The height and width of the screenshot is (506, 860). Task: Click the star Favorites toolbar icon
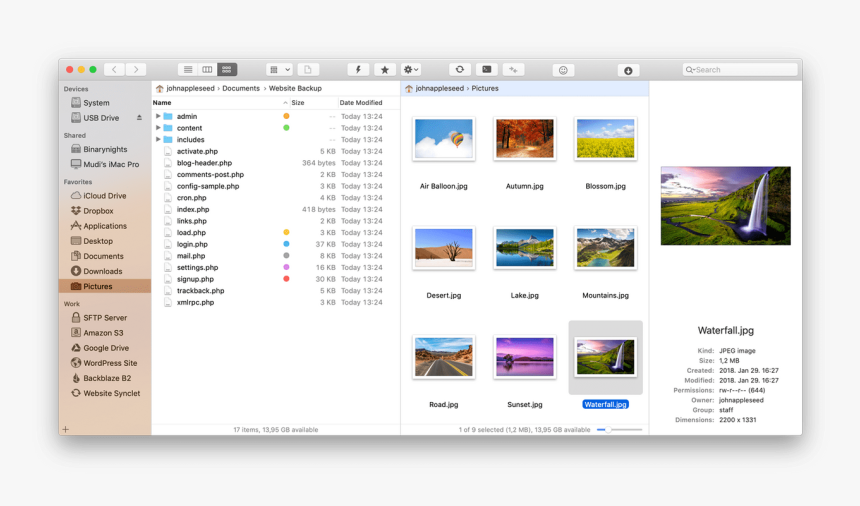click(x=385, y=70)
